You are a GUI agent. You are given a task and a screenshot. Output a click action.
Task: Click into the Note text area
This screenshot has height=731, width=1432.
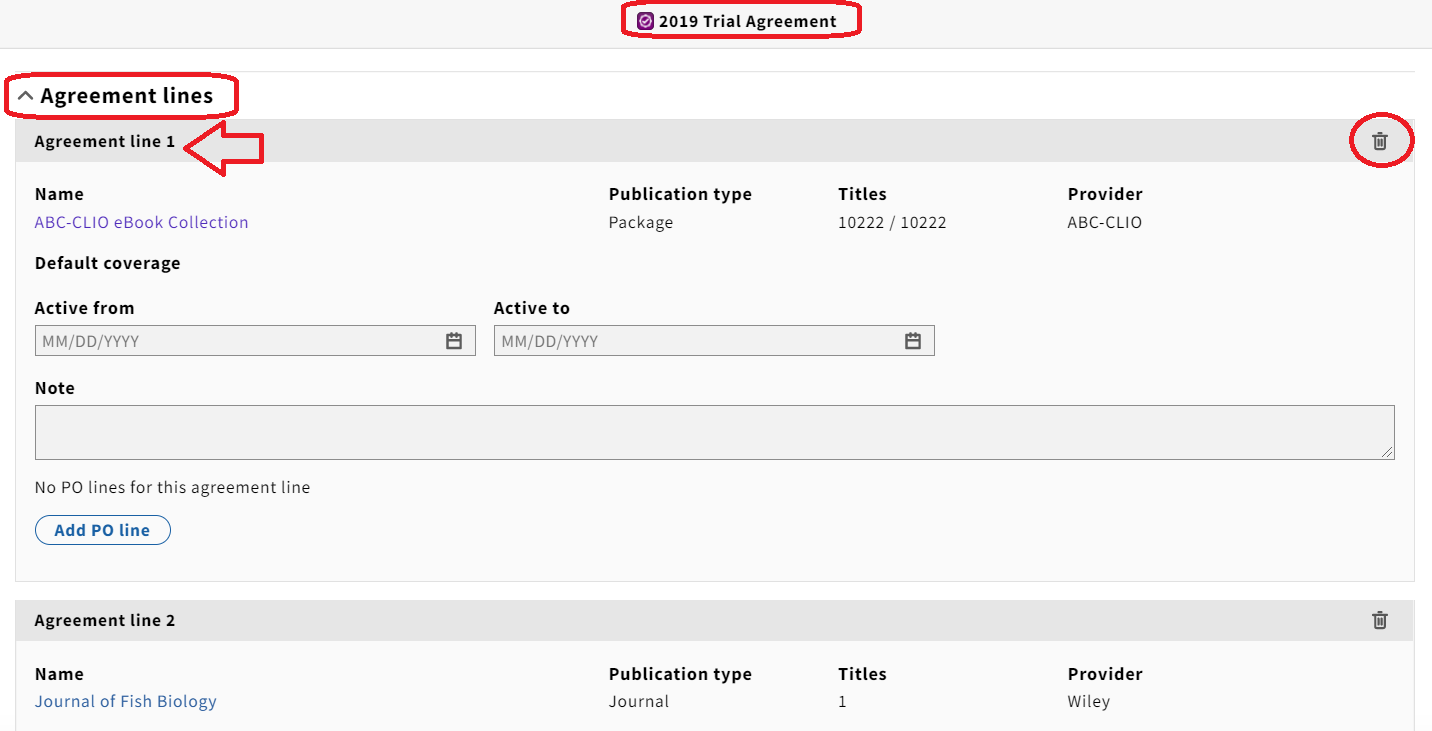[x=714, y=432]
